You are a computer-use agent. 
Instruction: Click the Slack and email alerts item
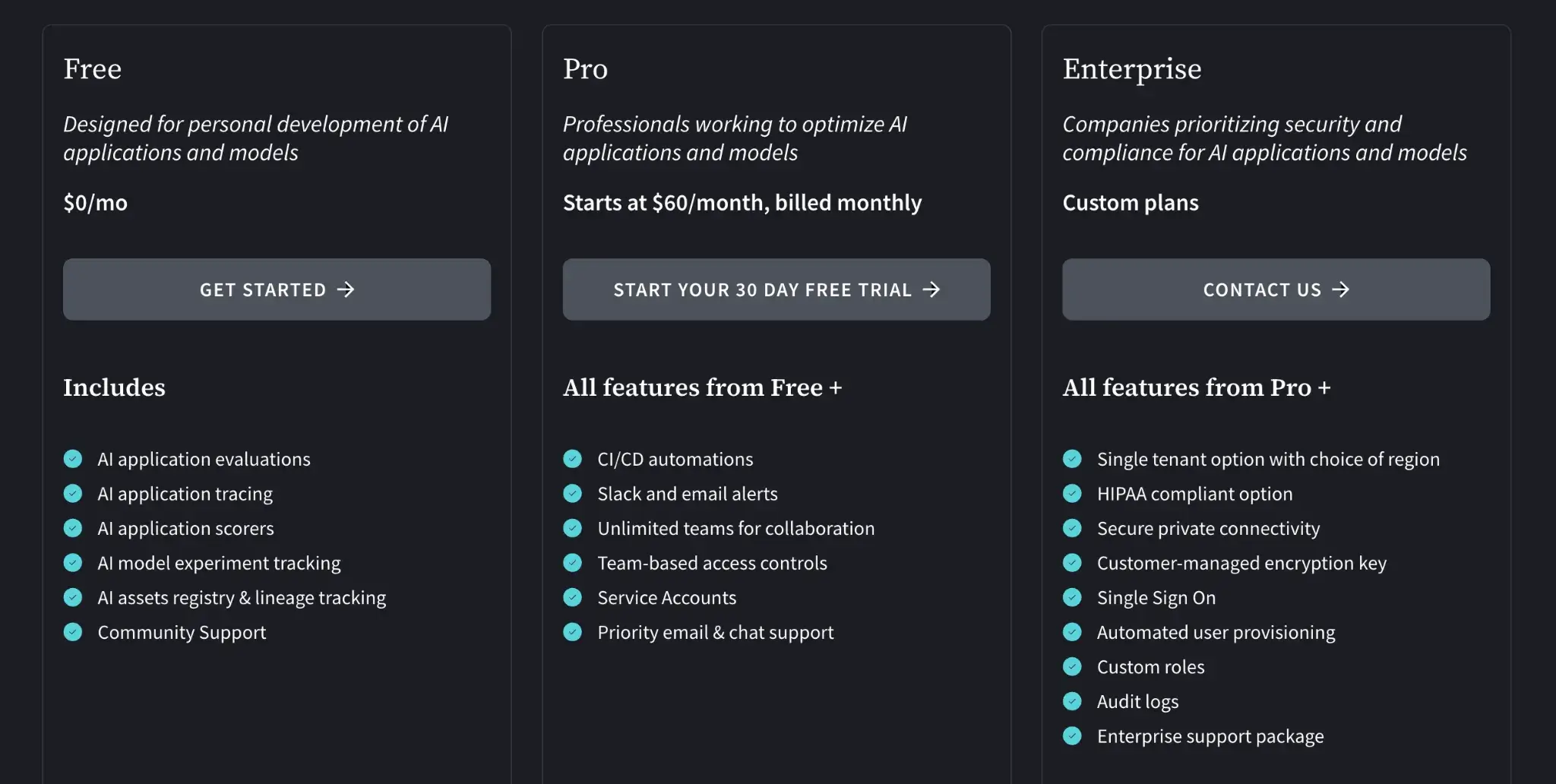[x=687, y=494]
